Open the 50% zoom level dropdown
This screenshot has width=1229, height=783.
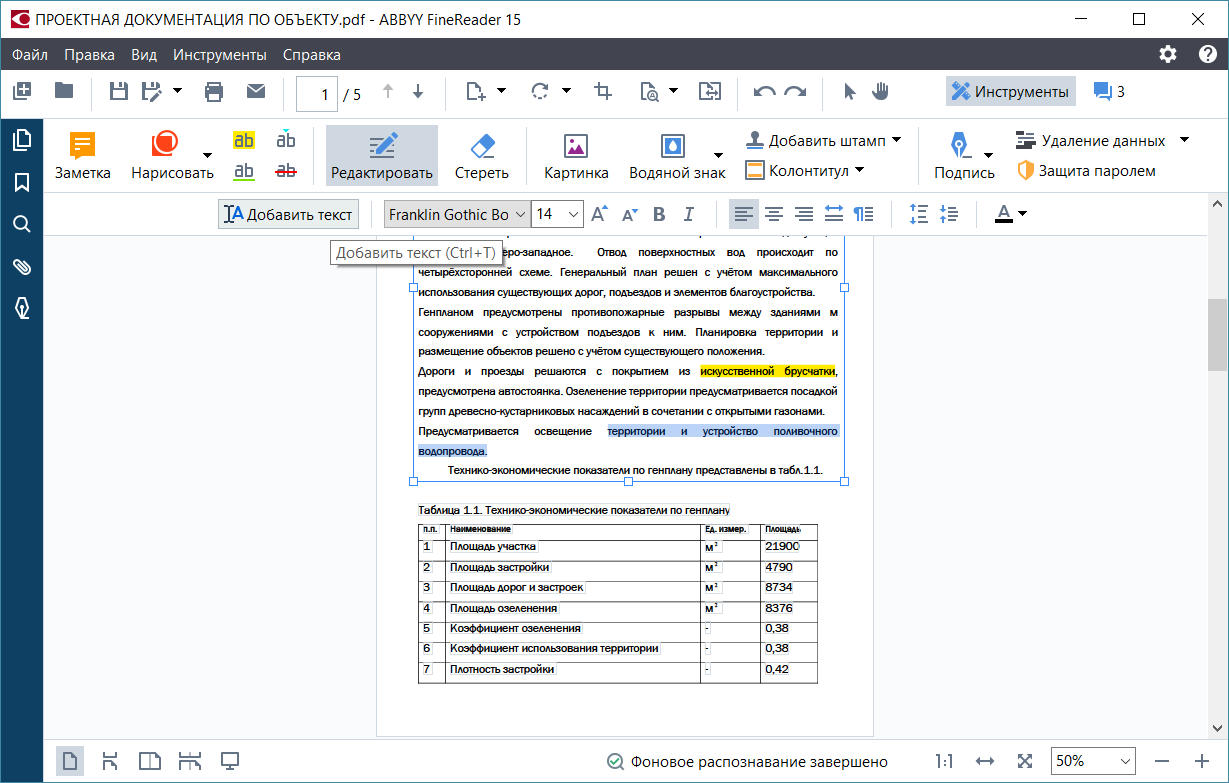pos(1093,761)
